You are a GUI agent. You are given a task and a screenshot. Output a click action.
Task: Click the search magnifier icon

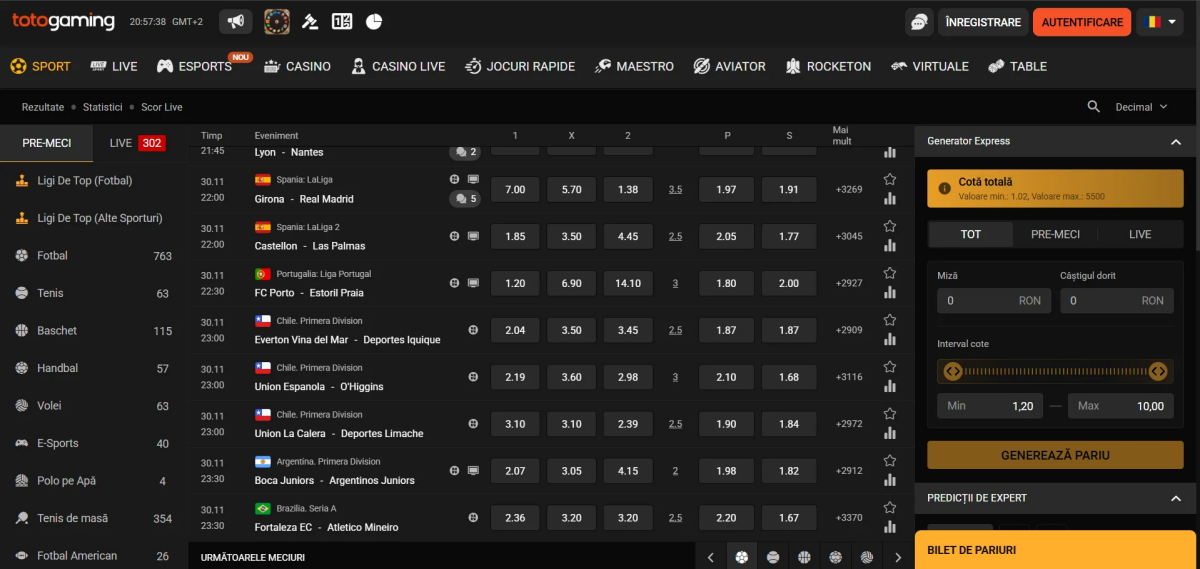1094,107
